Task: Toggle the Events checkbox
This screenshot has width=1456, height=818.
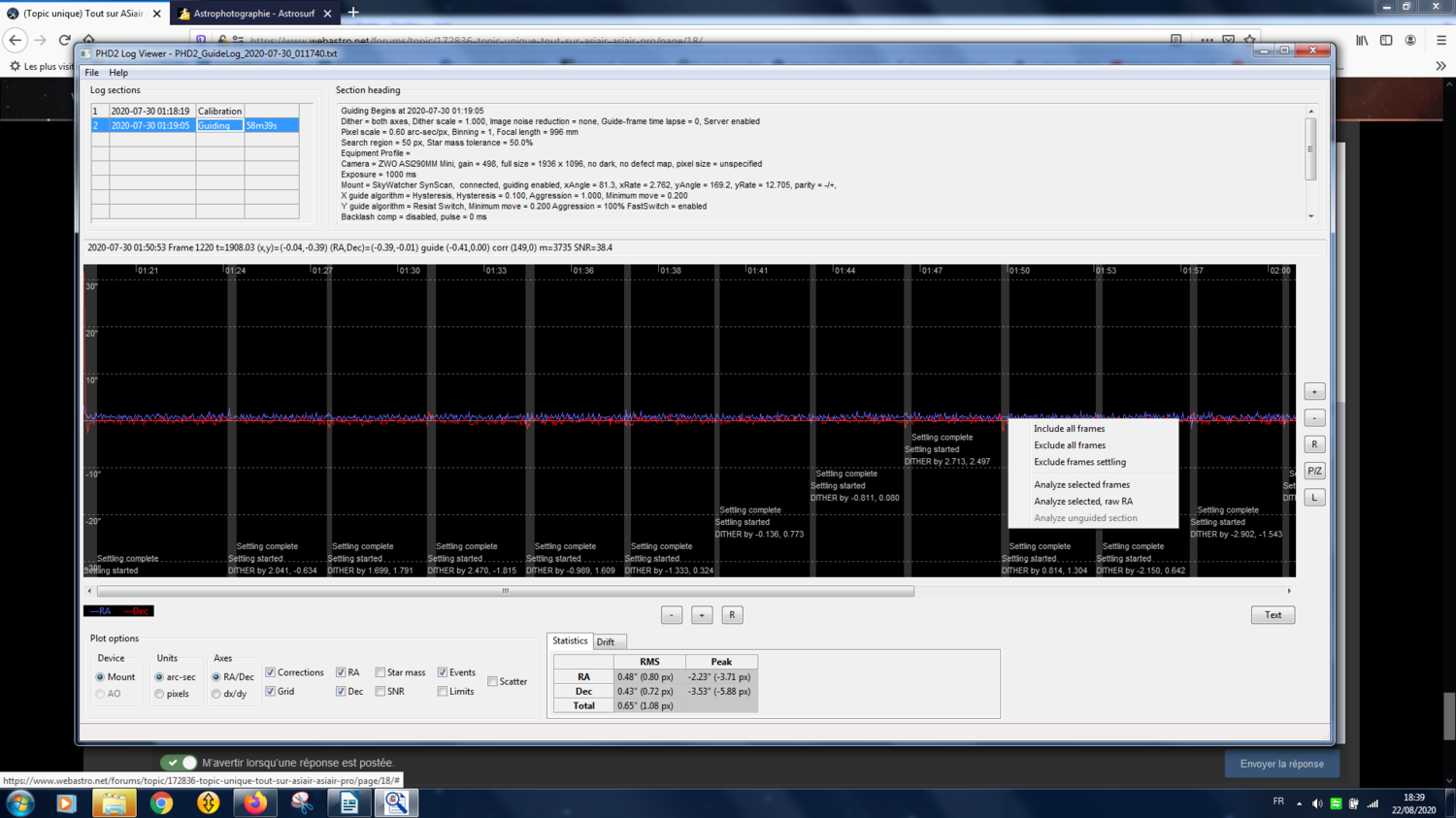Action: [443, 672]
